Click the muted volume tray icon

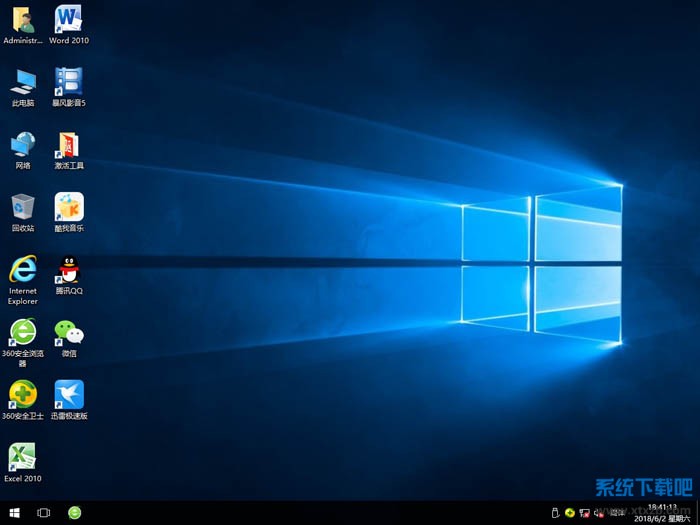point(599,512)
